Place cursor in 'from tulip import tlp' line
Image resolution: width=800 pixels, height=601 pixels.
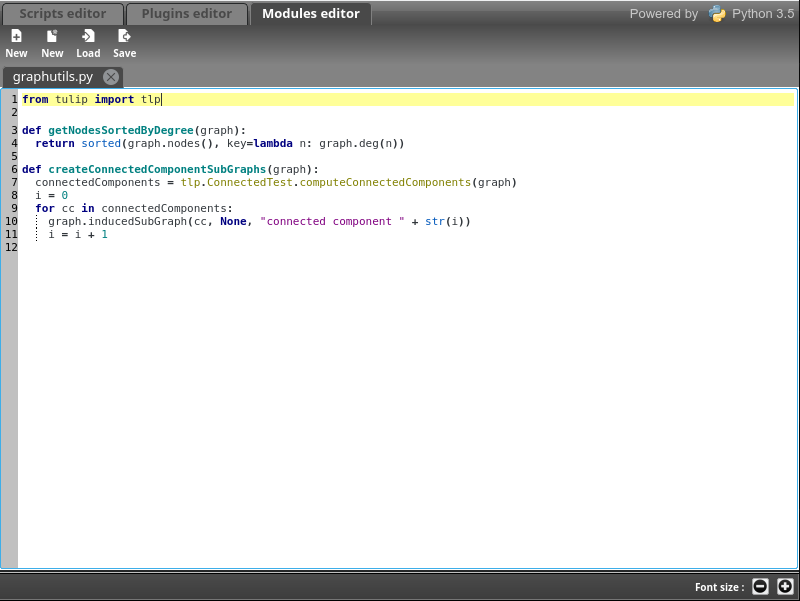[x=91, y=100]
